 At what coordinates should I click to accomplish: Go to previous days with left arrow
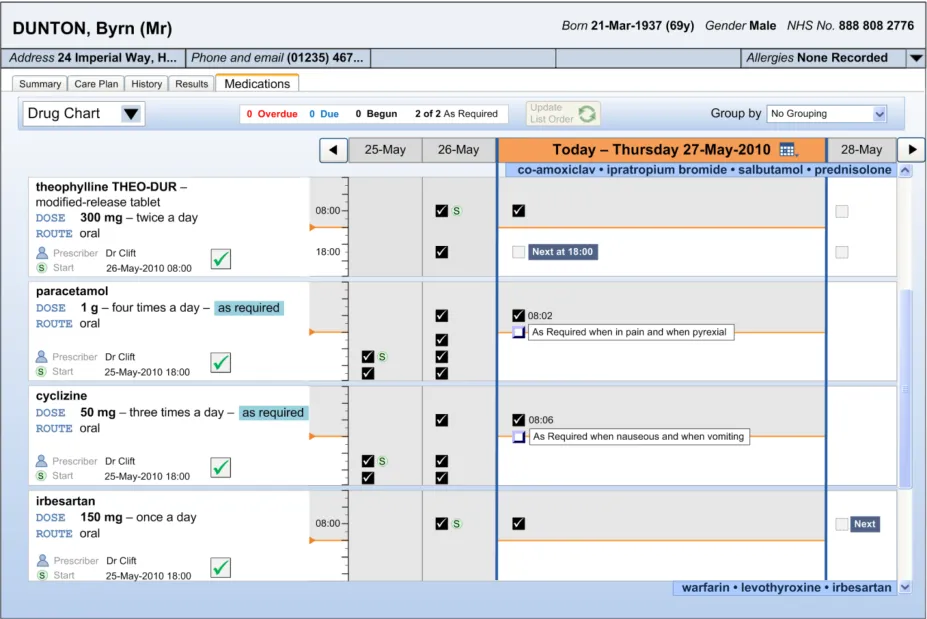coord(333,150)
